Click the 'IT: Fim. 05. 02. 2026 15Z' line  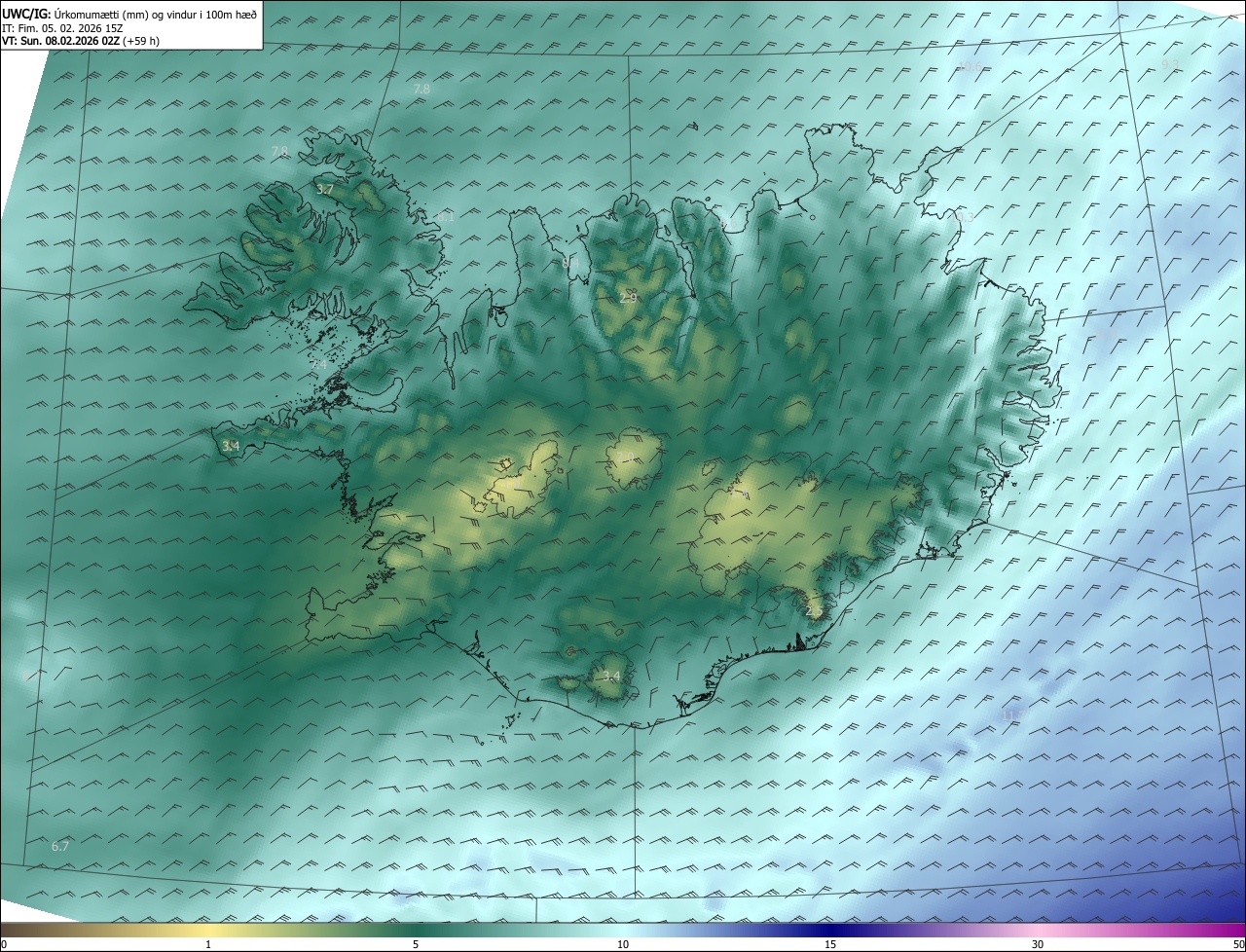click(x=62, y=28)
